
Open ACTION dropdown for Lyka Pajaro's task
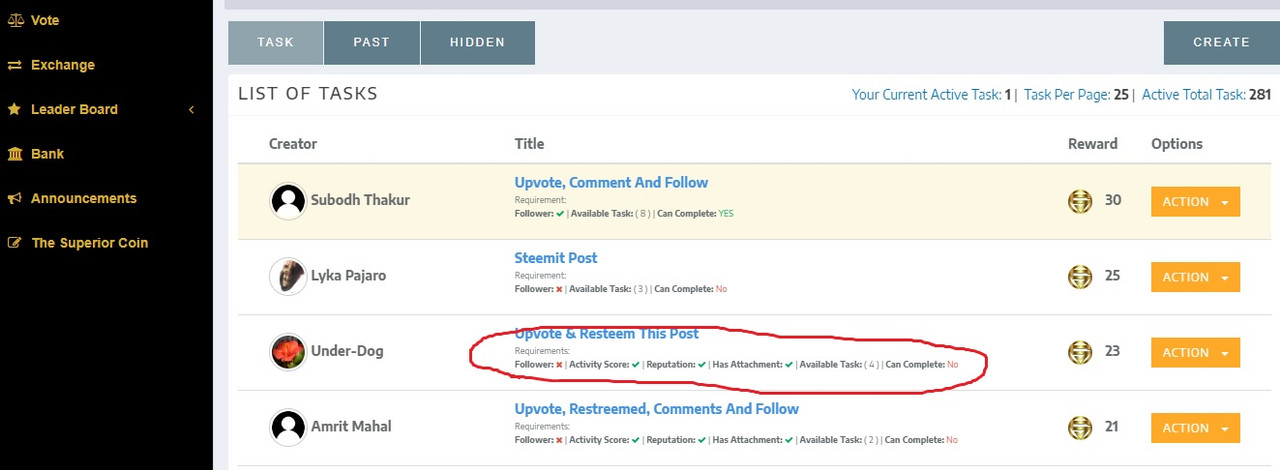(1195, 277)
